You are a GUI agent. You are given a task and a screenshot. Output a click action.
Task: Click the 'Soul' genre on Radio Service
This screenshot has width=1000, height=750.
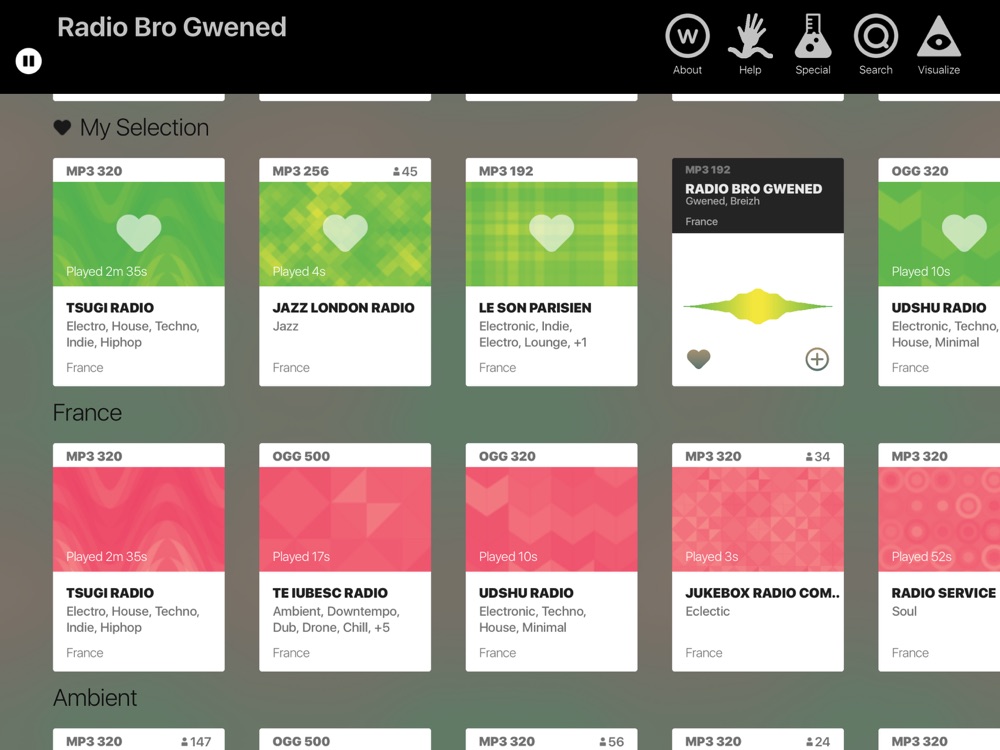click(x=904, y=611)
